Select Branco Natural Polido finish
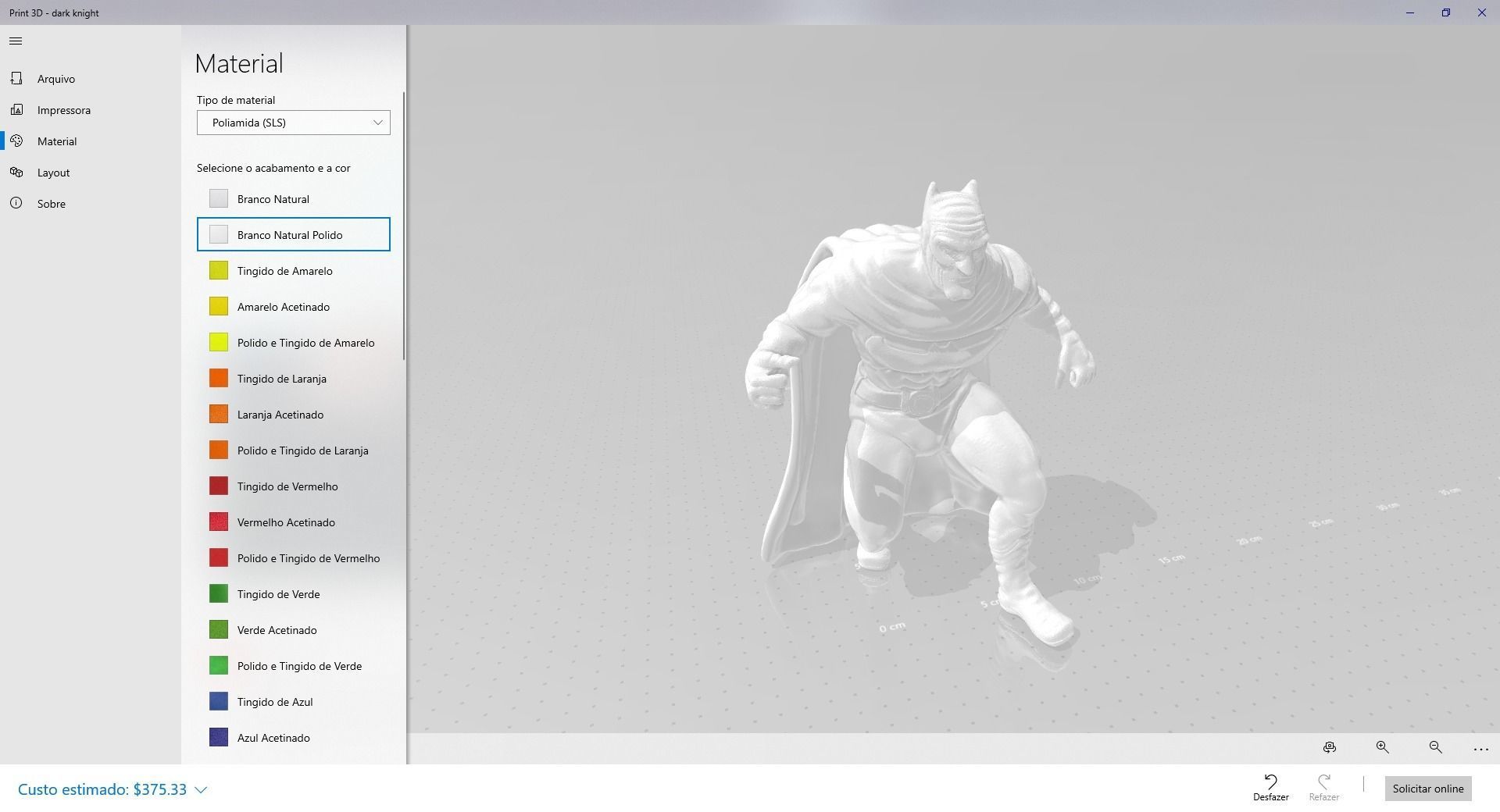Viewport: 1500px width, 812px height. coord(294,234)
